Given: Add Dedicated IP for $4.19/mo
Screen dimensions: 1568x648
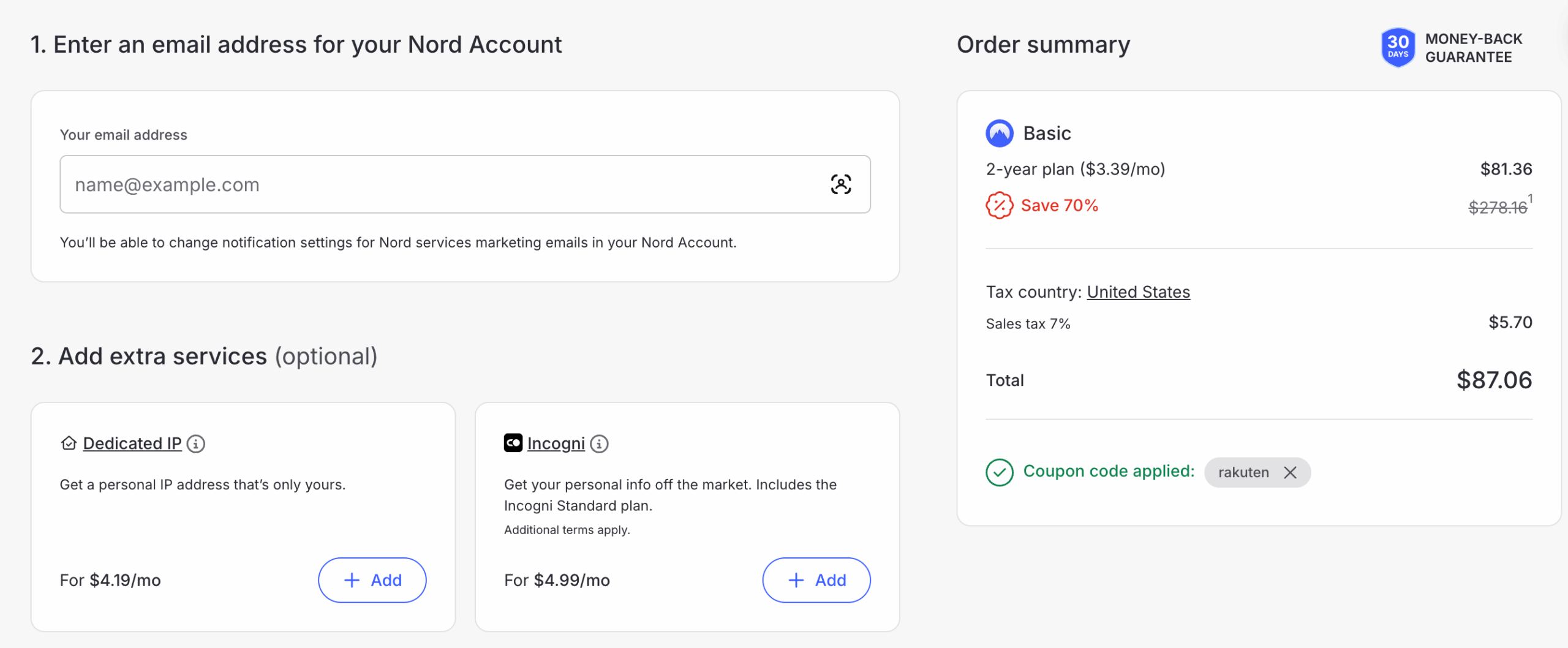Looking at the screenshot, I should pyautogui.click(x=372, y=580).
